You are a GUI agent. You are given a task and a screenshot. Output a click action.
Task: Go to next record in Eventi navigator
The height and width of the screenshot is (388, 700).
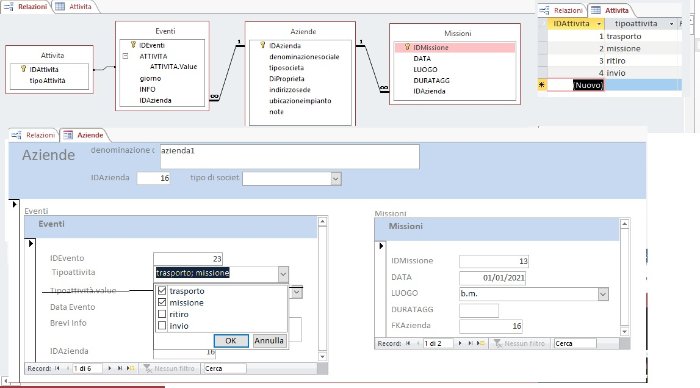[110, 368]
